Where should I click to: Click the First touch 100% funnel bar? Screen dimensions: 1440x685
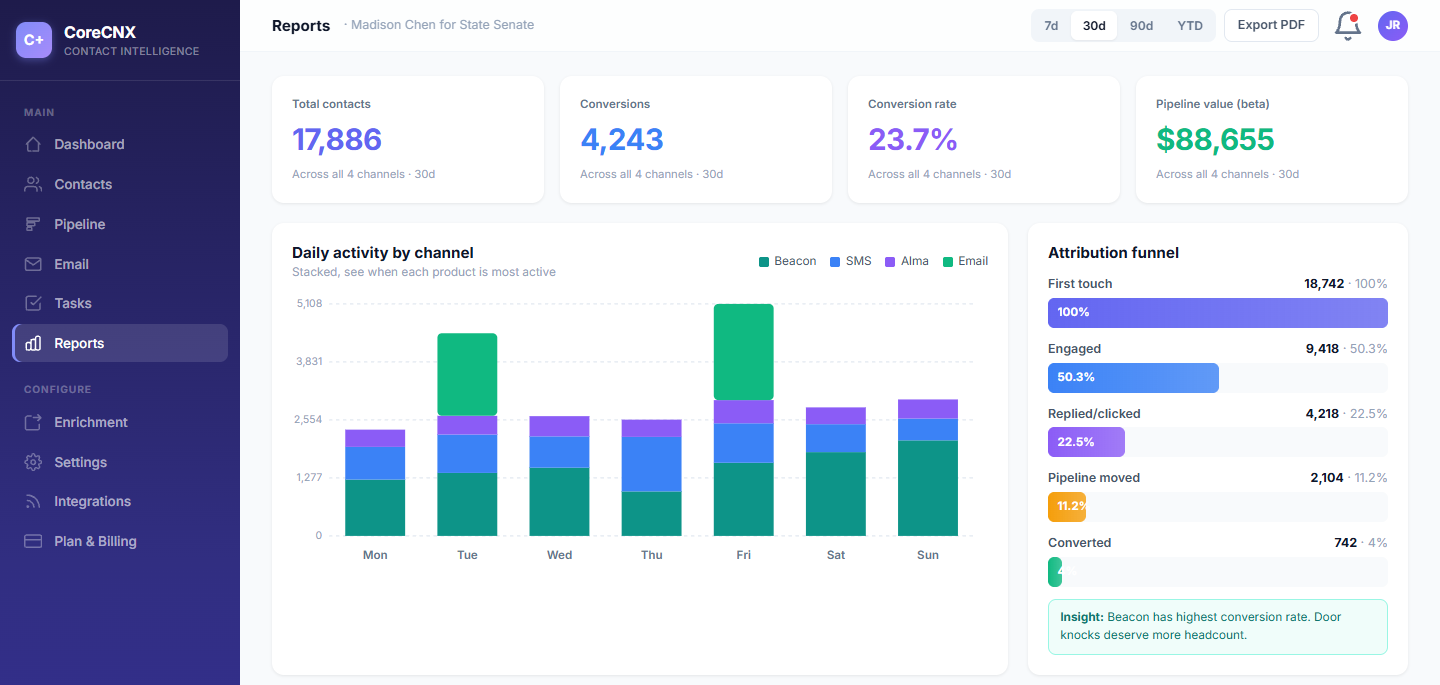tap(1218, 313)
